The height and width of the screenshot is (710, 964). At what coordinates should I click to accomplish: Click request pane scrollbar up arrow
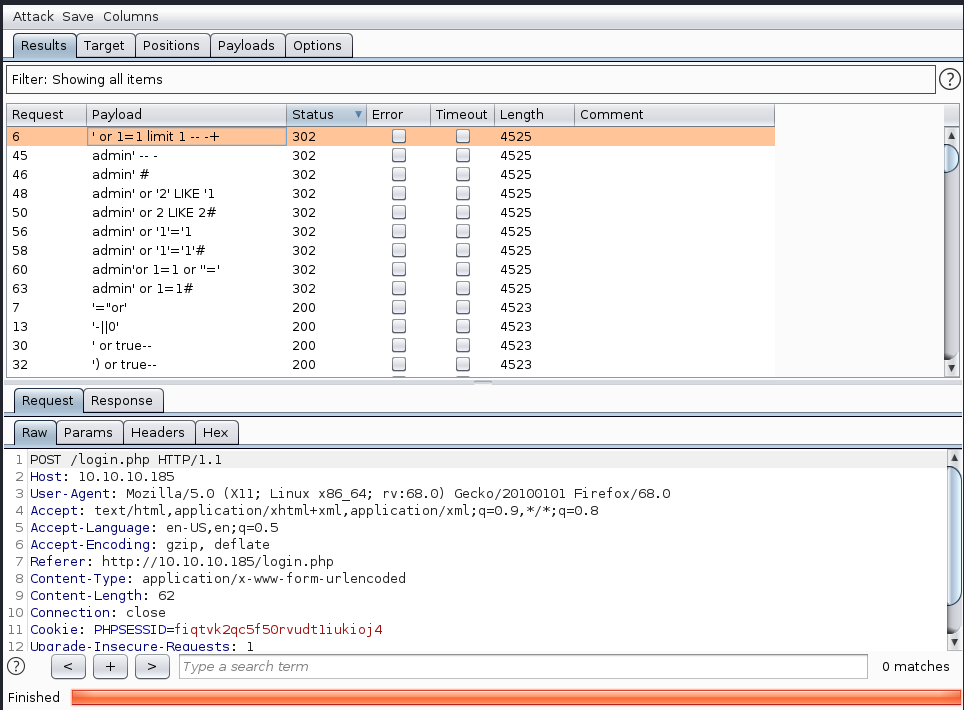(954, 457)
